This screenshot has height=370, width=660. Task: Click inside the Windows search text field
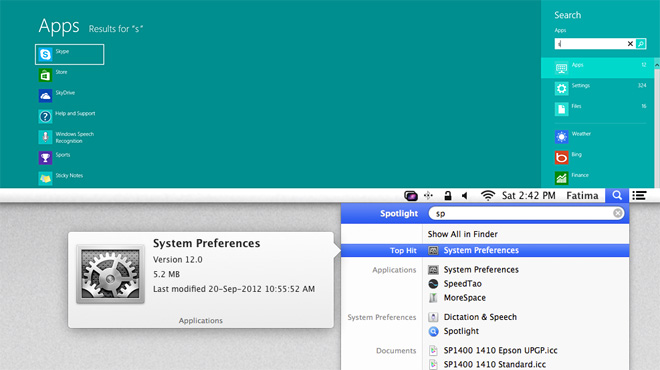[x=590, y=43]
